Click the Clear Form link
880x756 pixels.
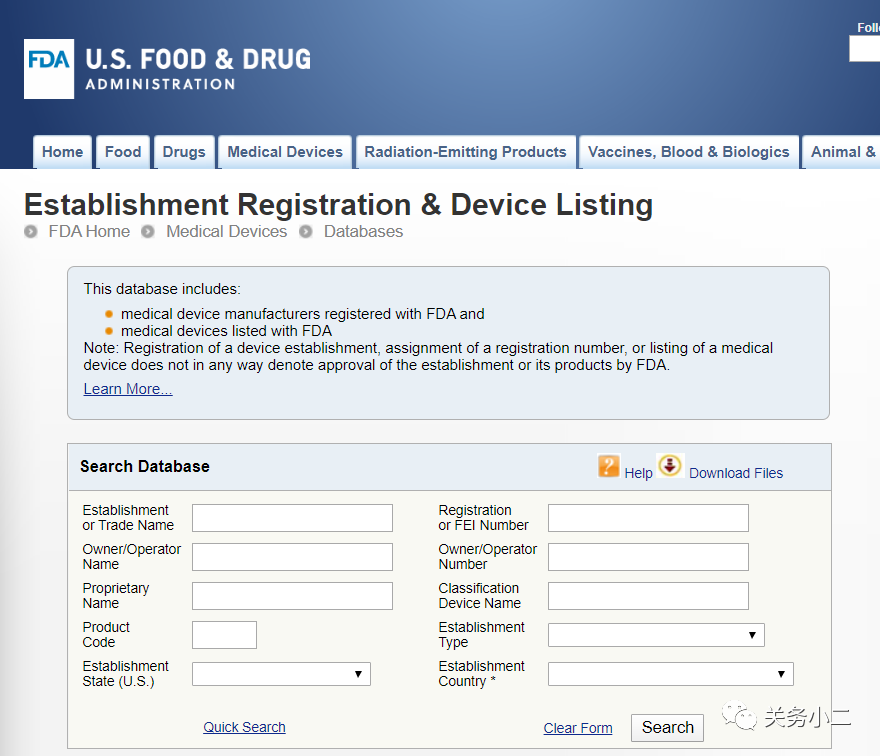pos(578,728)
